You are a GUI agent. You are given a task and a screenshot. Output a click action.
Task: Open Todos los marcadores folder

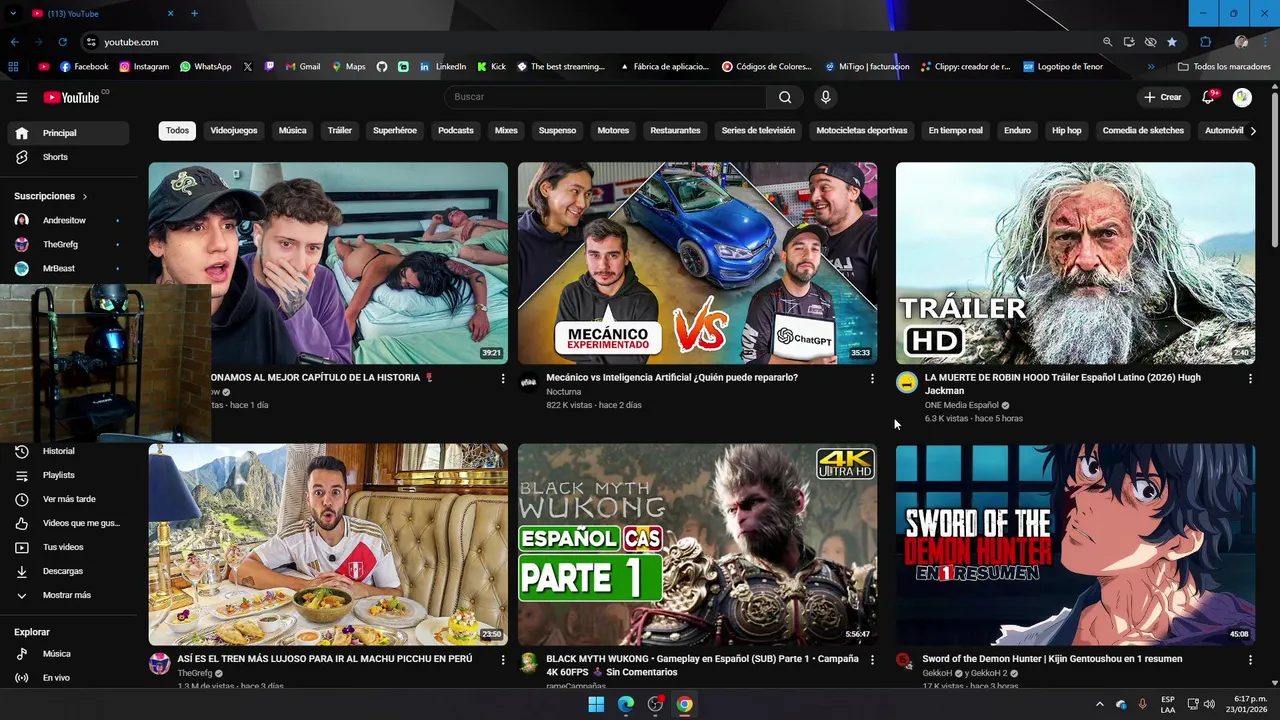(x=1224, y=67)
